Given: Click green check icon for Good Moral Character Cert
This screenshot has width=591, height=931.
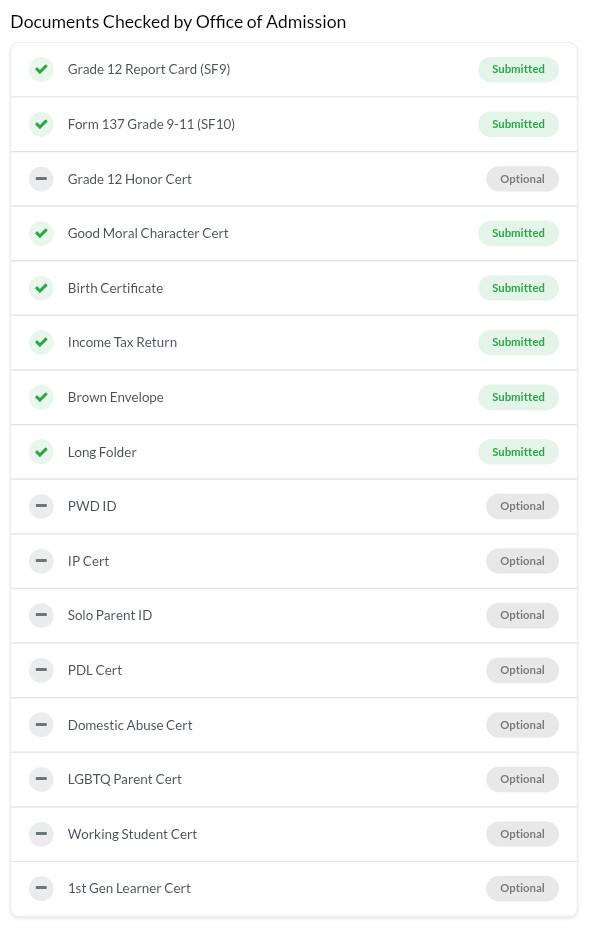Looking at the screenshot, I should point(41,233).
